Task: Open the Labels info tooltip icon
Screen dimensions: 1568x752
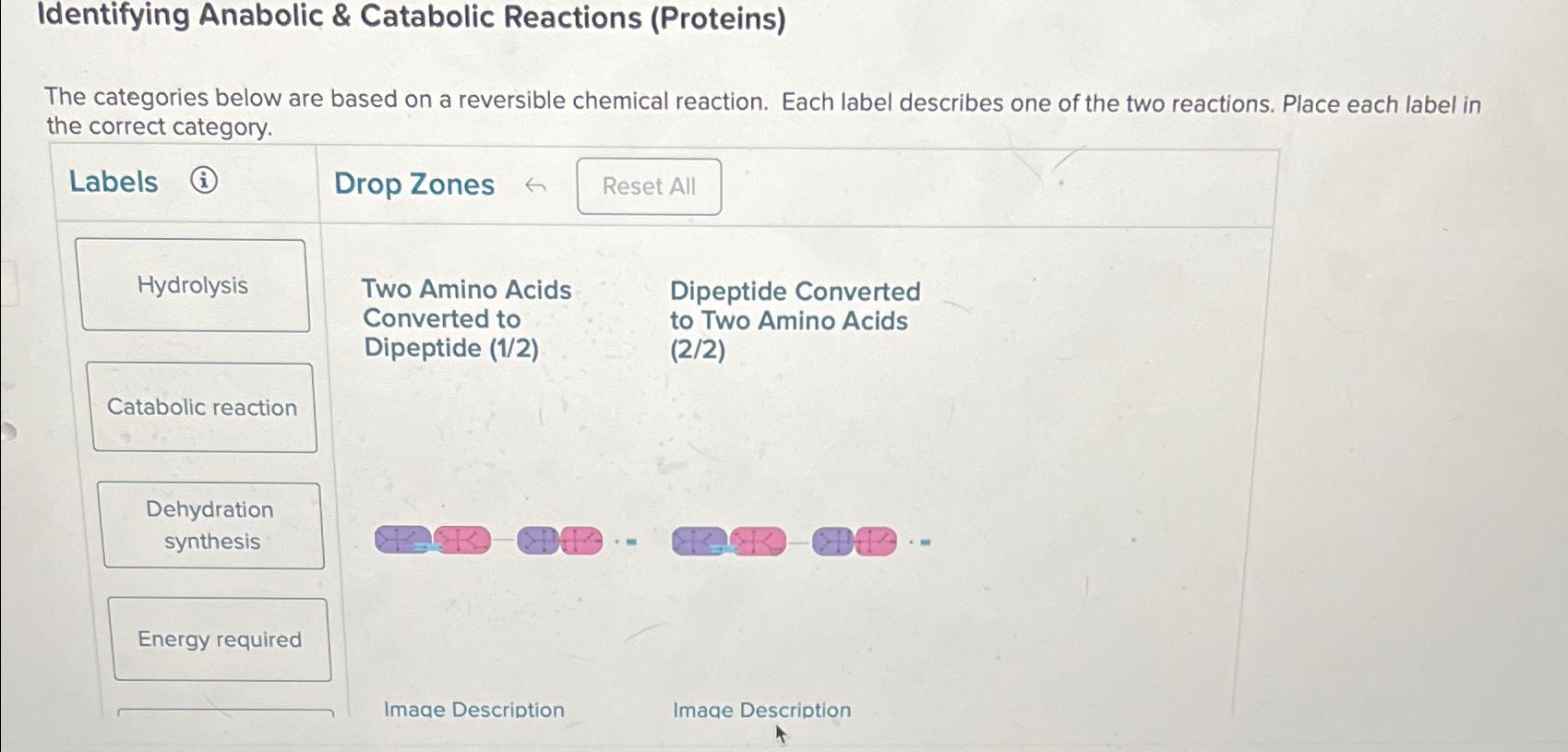Action: [202, 182]
